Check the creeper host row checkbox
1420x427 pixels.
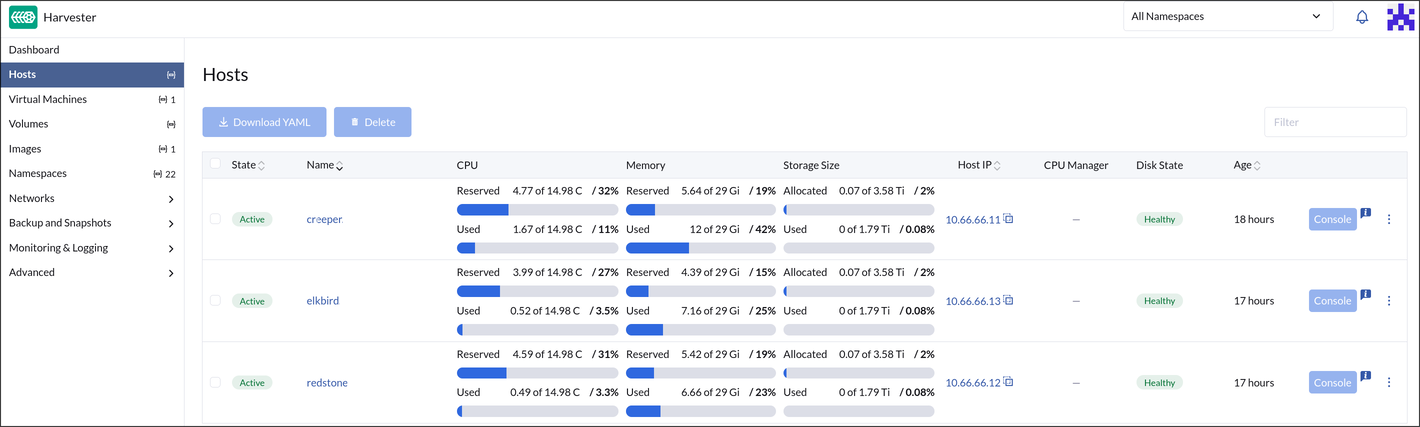[x=215, y=218]
